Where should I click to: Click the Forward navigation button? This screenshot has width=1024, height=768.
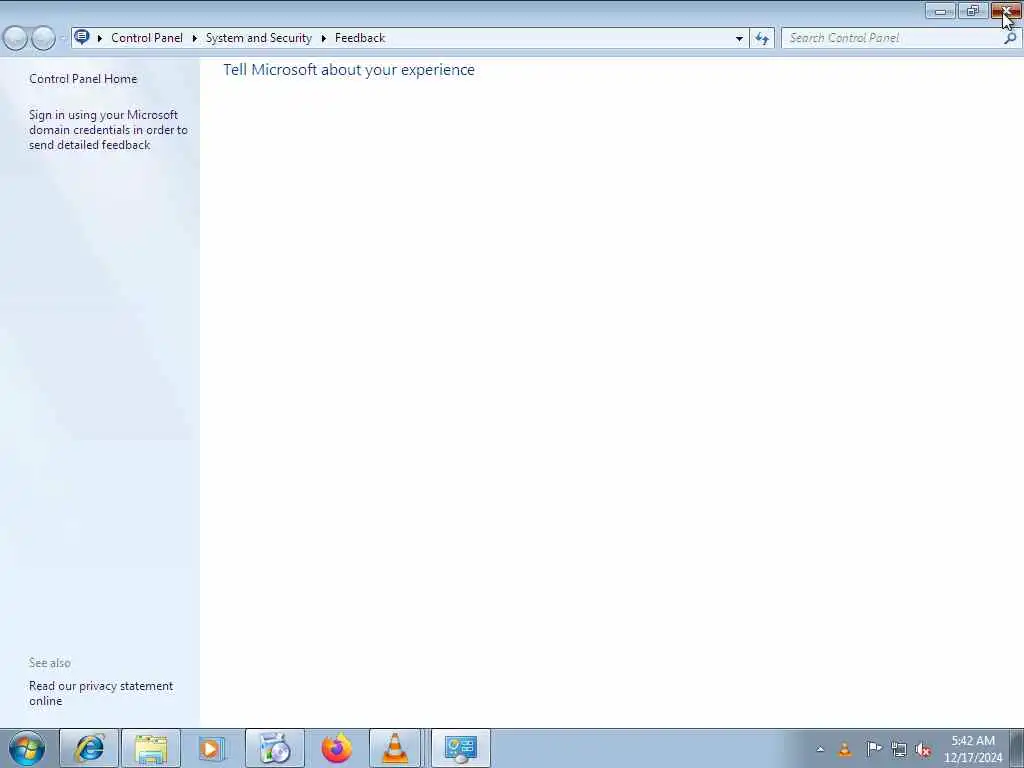pos(43,38)
